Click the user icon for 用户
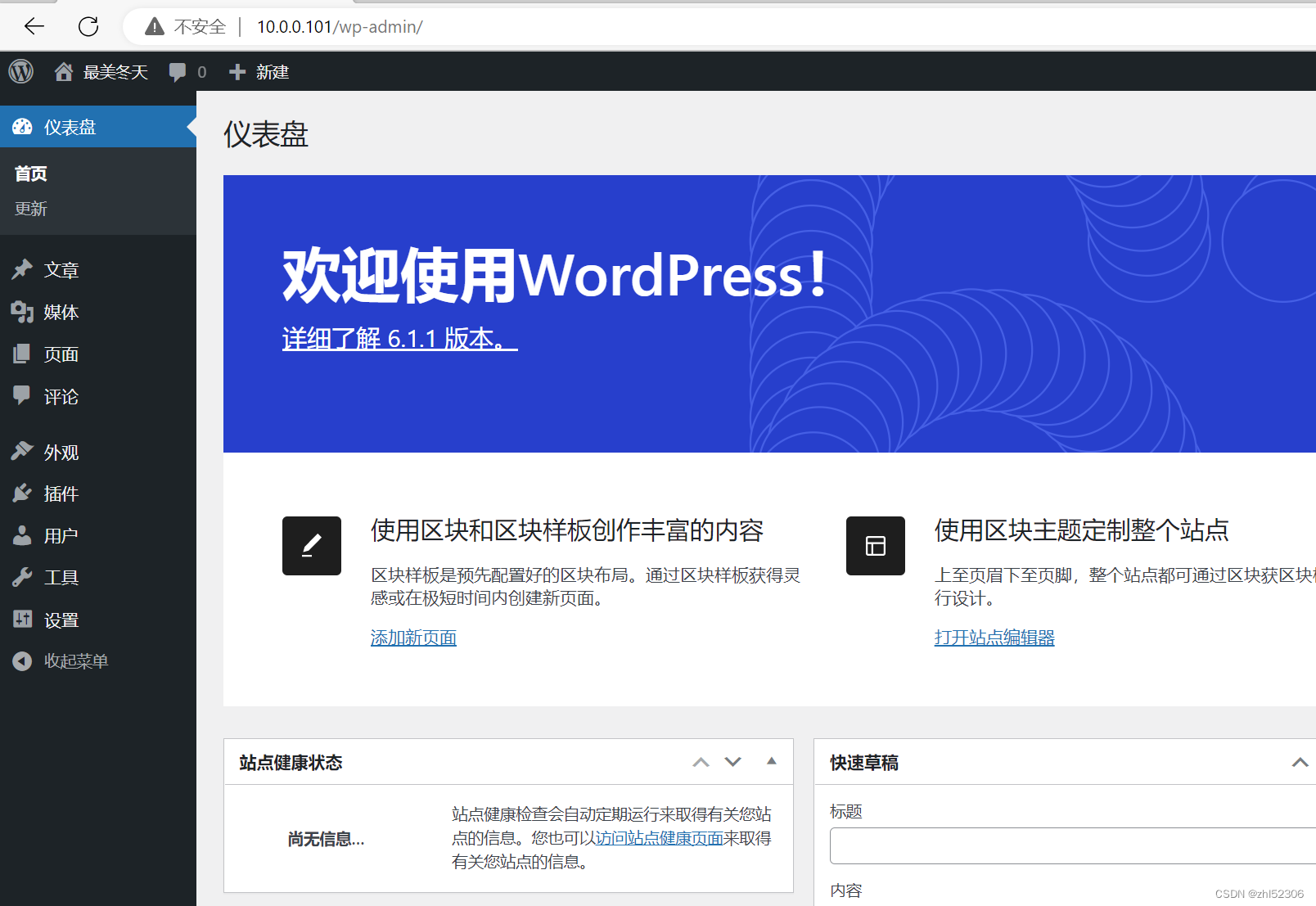Viewport: 1316px width, 906px height. tap(23, 535)
